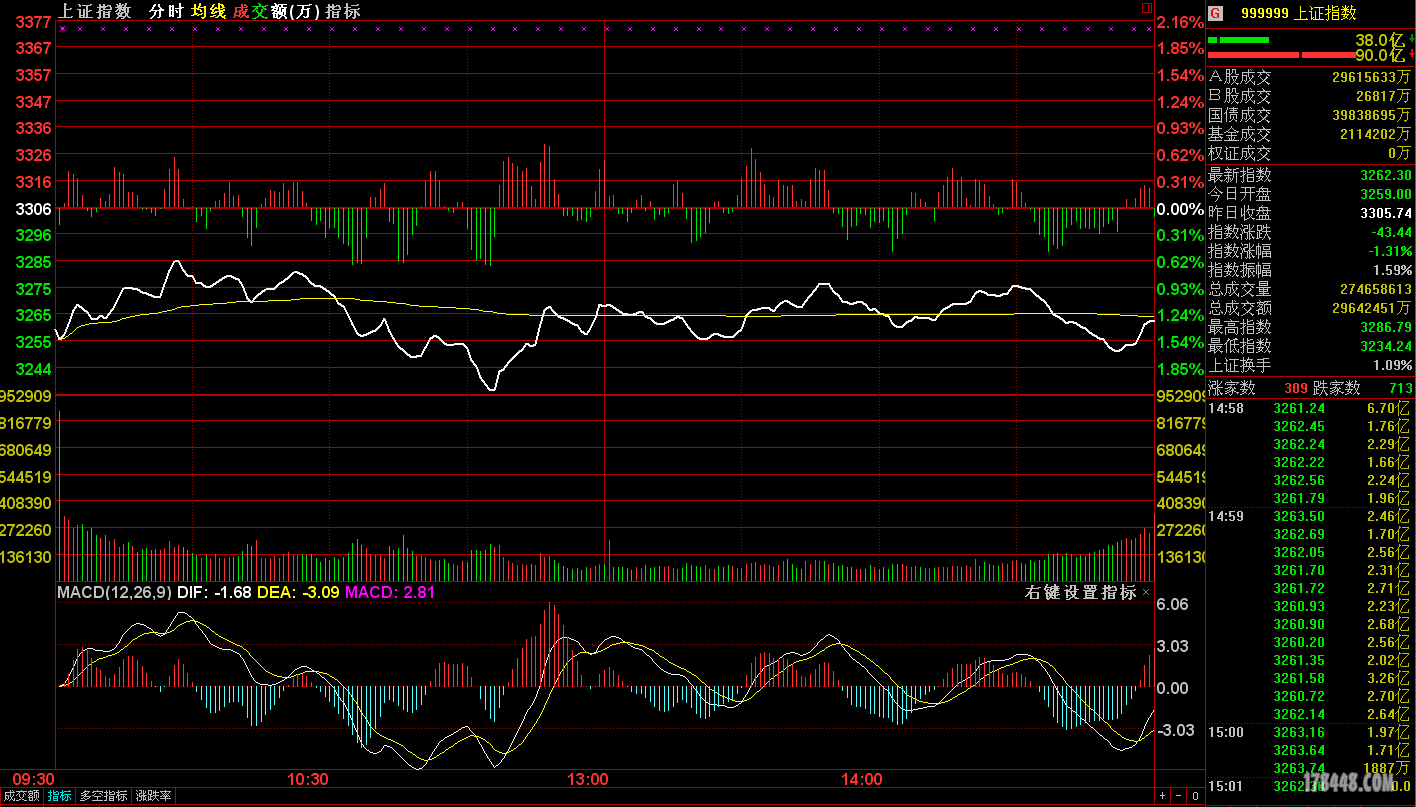Click the 09:30 time axis label

pos(33,780)
